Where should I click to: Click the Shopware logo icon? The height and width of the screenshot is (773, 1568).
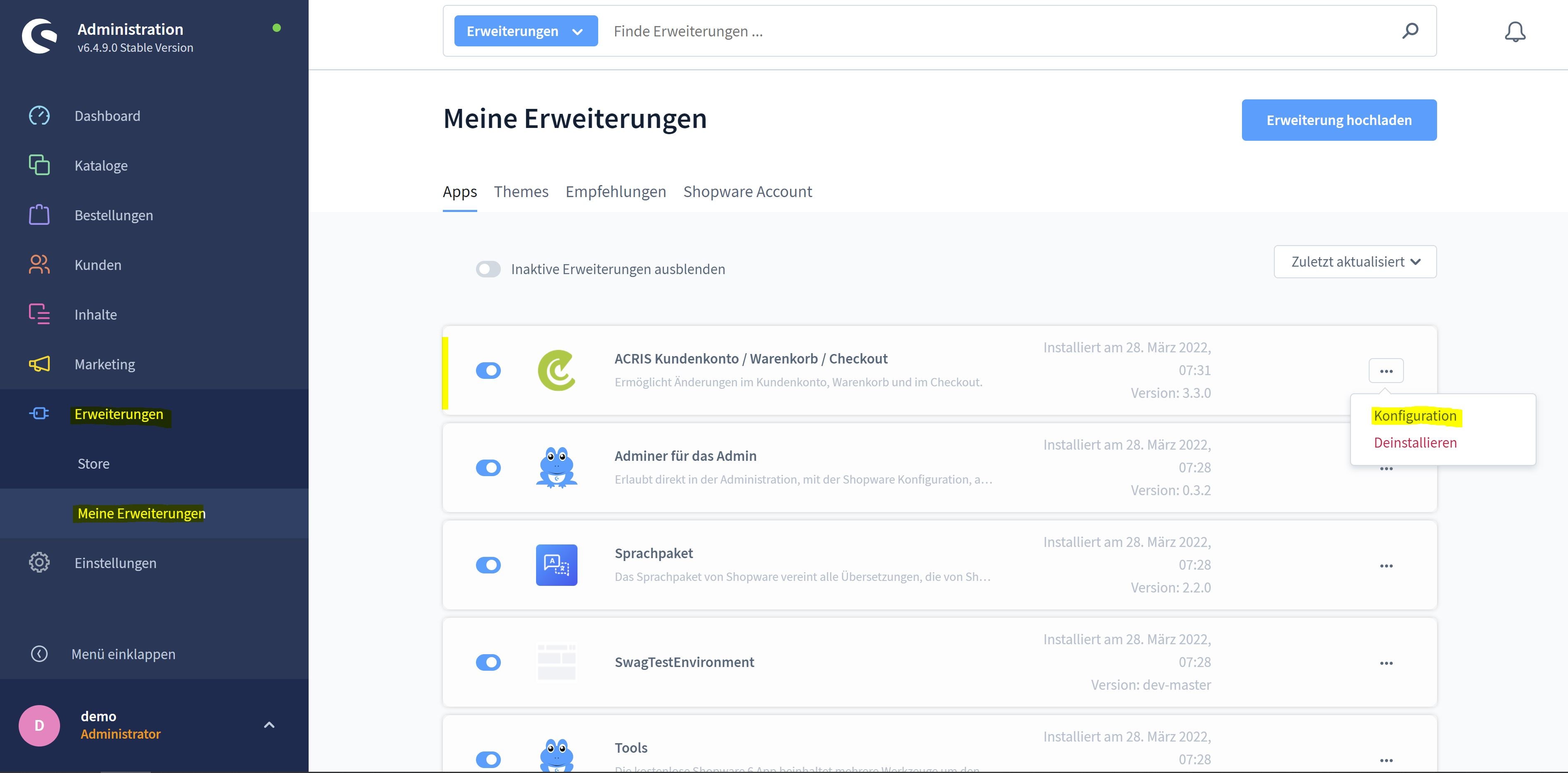(40, 36)
